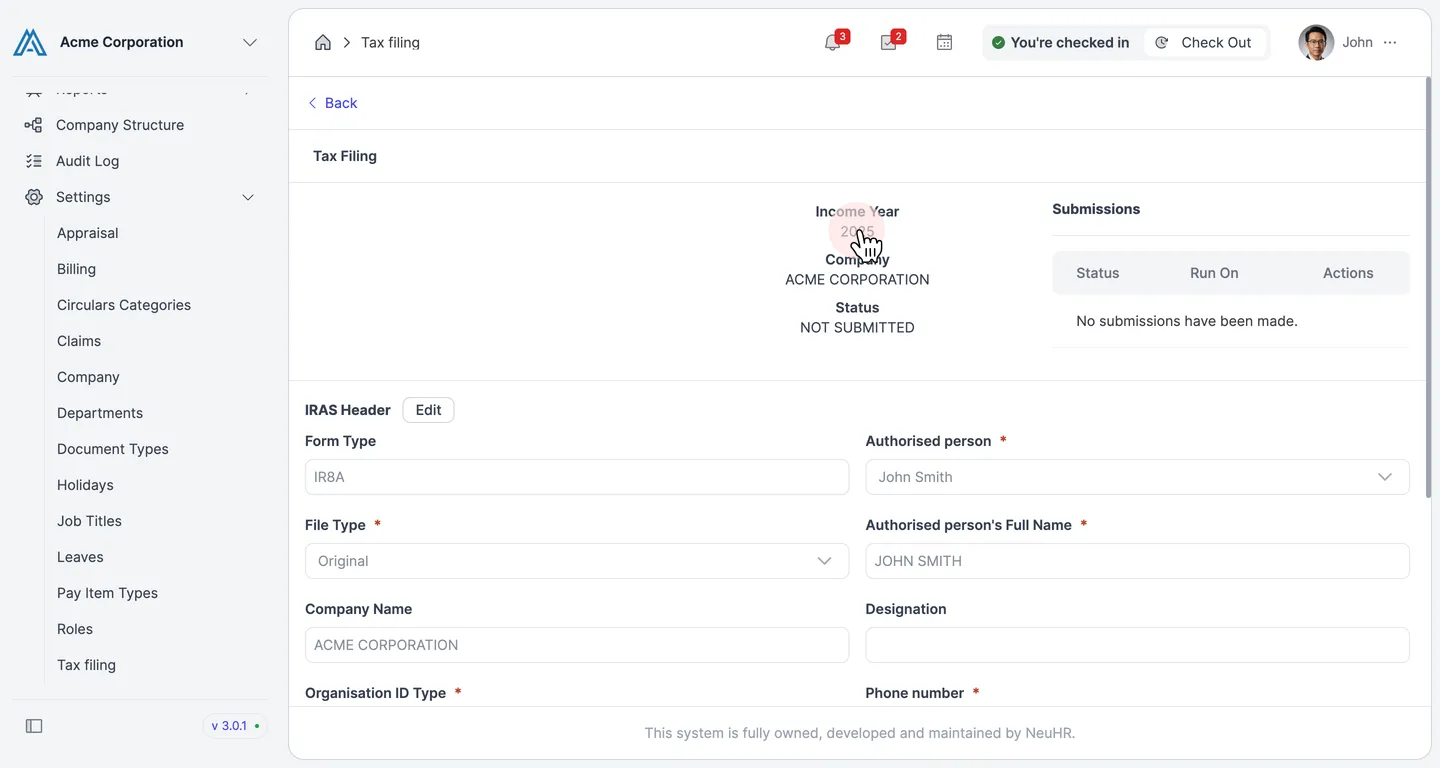Collapse the sidebar panel icon
This screenshot has width=1440, height=768.
pyautogui.click(x=34, y=726)
